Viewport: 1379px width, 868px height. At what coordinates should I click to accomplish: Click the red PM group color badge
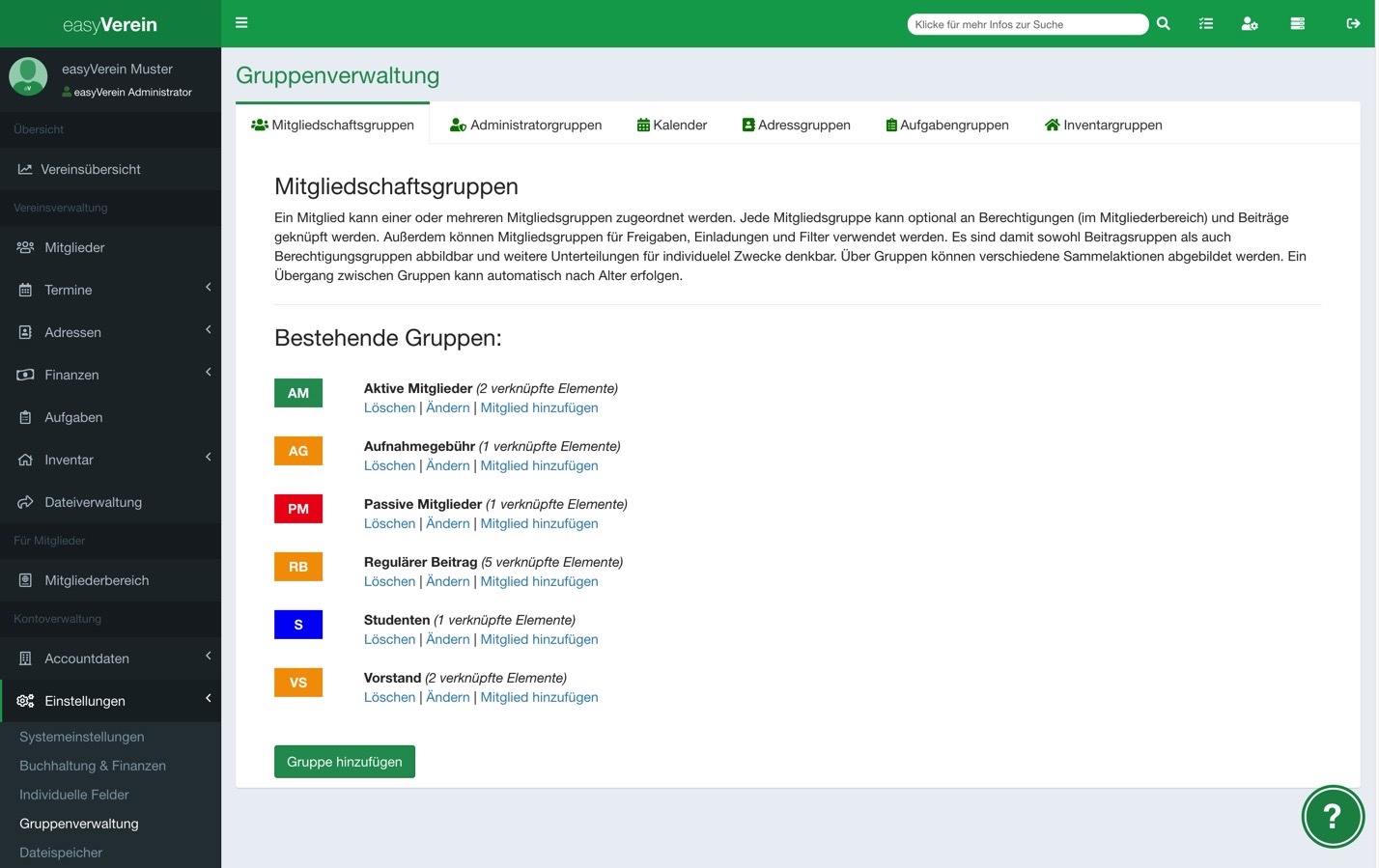(298, 509)
